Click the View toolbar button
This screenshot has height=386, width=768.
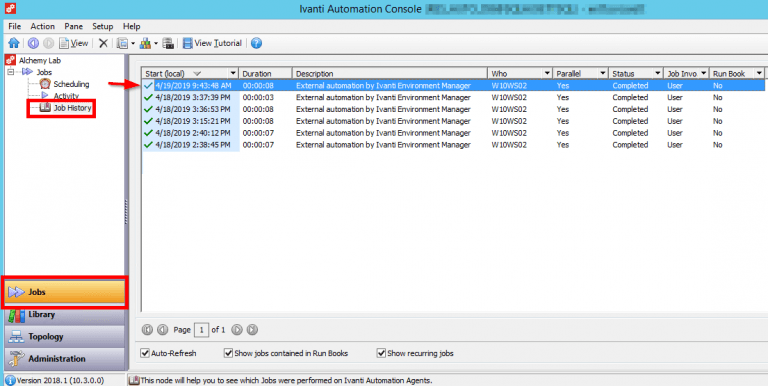tap(73, 43)
